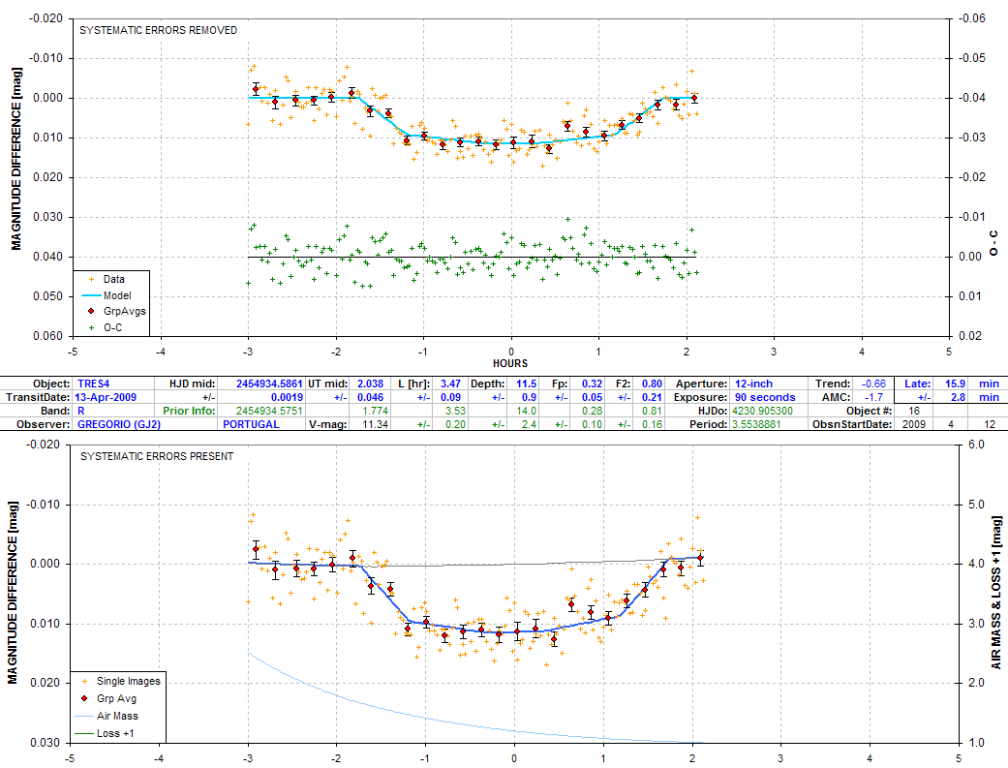Image resolution: width=1008 pixels, height=768 pixels.
Task: Click UT mid value '2.038'
Action: click(370, 384)
